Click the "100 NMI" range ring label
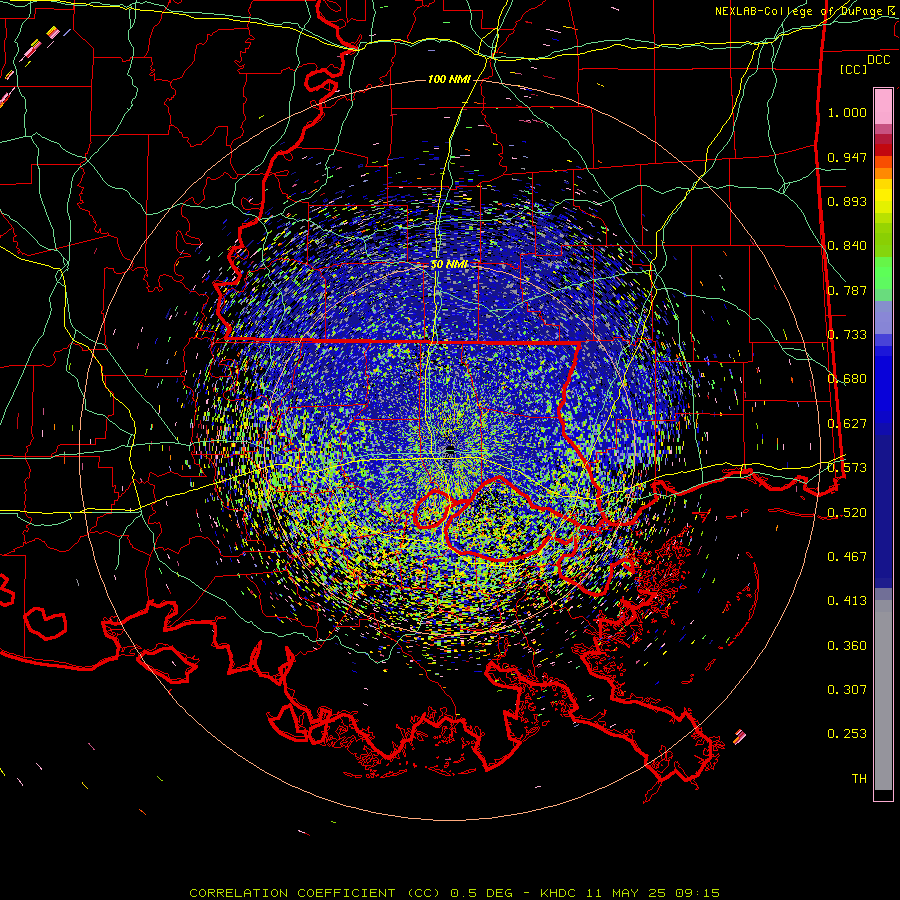The width and height of the screenshot is (900, 900). pos(449,79)
